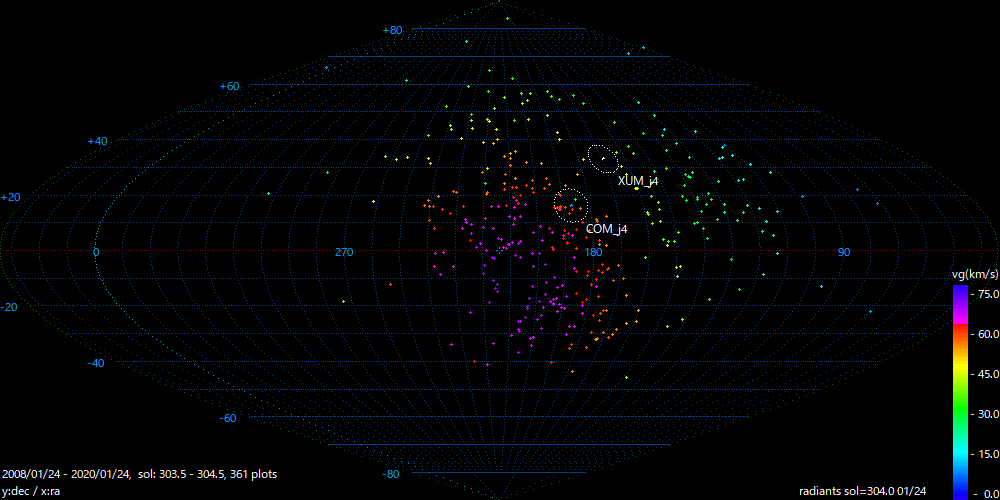Viewport: 1000px width, 500px height.
Task: Click the -80 declination label
Action: (x=391, y=474)
